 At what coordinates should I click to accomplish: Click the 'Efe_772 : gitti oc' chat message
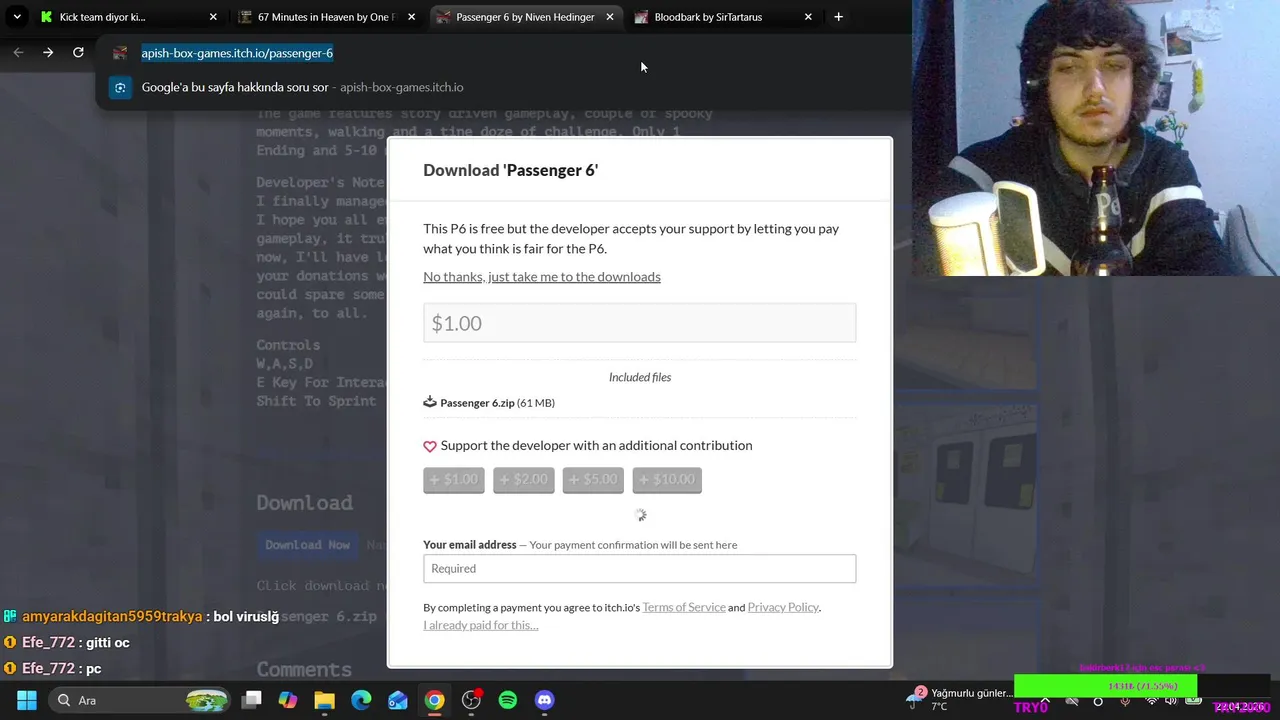tap(67, 643)
